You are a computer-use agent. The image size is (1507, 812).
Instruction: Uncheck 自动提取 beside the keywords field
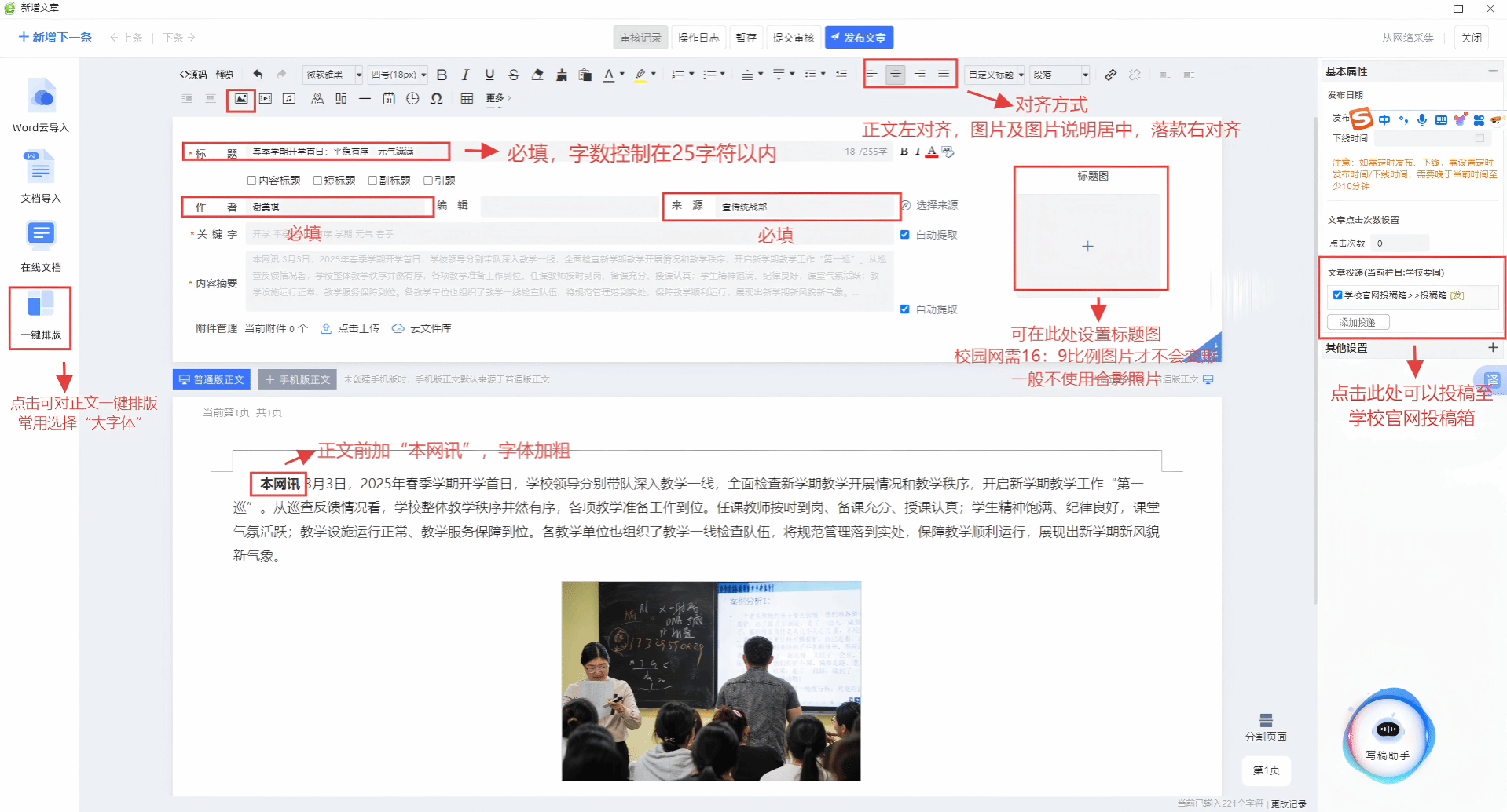coord(904,235)
